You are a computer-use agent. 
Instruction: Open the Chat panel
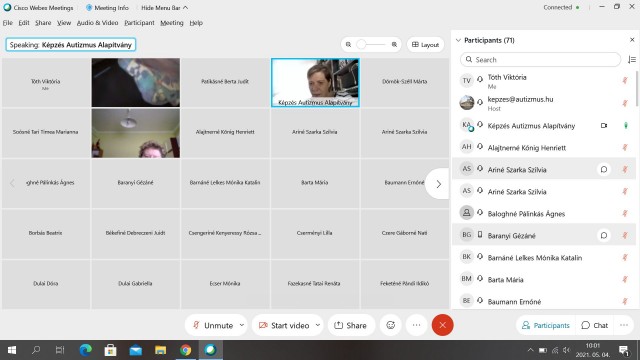[x=595, y=325]
